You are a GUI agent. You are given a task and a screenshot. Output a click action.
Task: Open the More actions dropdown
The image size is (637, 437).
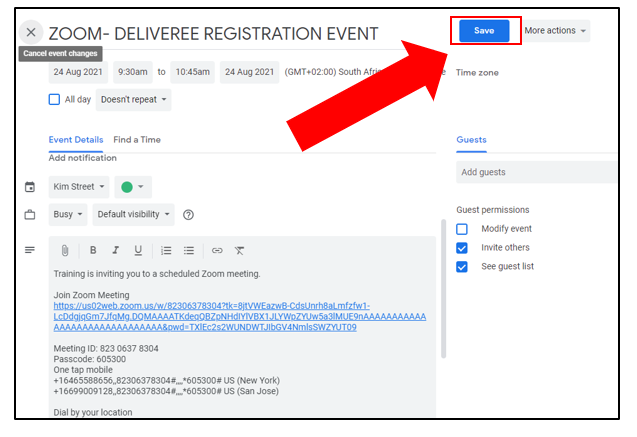(555, 30)
